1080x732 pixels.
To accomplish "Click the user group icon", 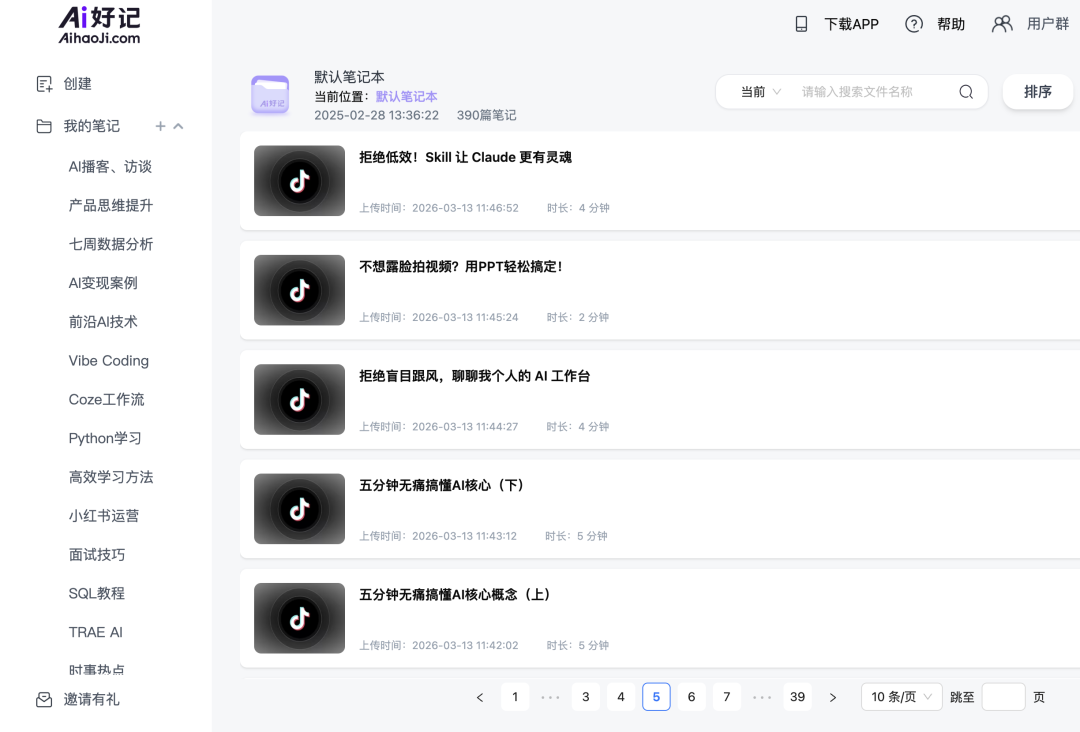I will (x=1002, y=24).
